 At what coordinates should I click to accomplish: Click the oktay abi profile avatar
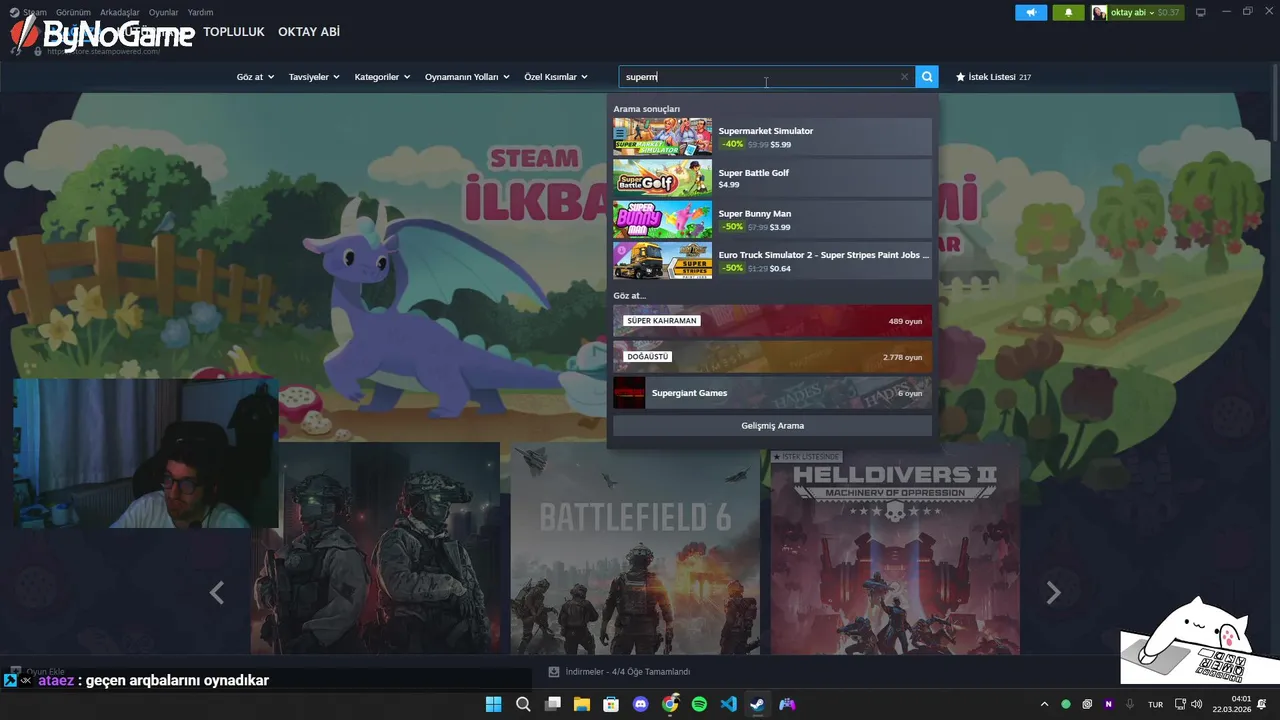click(x=1099, y=12)
